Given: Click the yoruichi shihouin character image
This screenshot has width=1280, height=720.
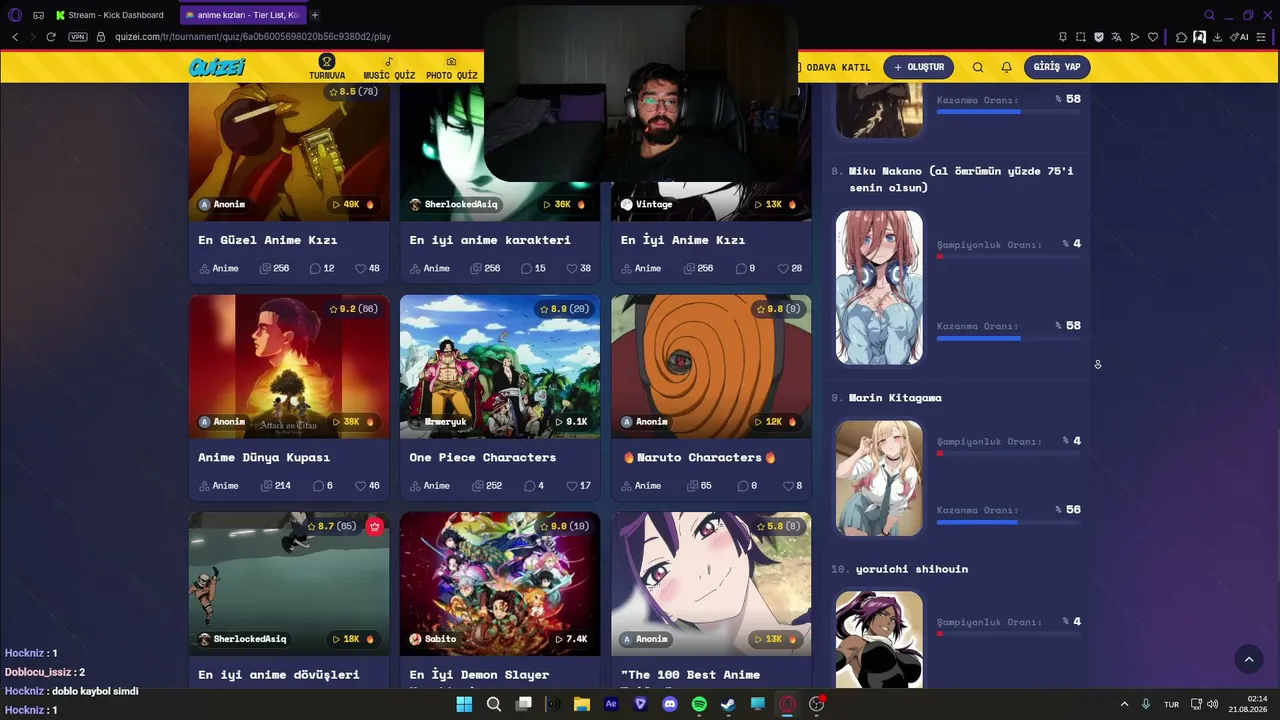Looking at the screenshot, I should (879, 640).
